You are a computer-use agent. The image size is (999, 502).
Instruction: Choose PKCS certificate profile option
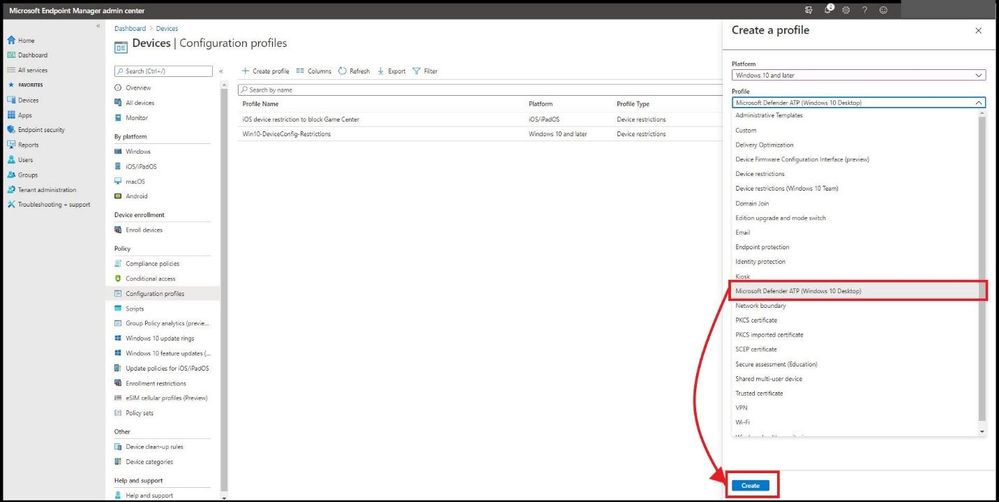tap(756, 320)
